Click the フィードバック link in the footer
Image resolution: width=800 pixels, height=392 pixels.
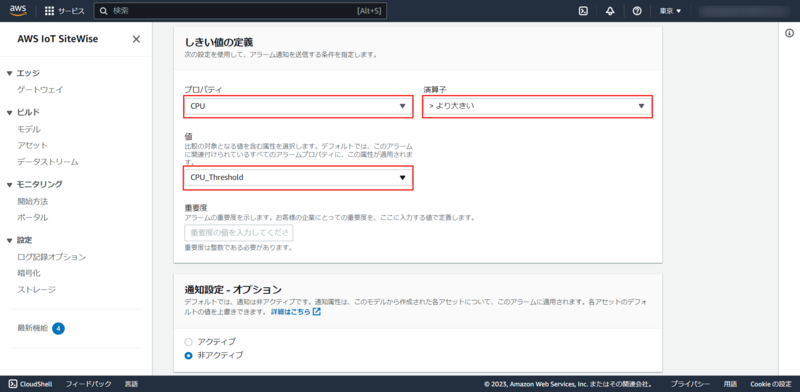pyautogui.click(x=88, y=384)
